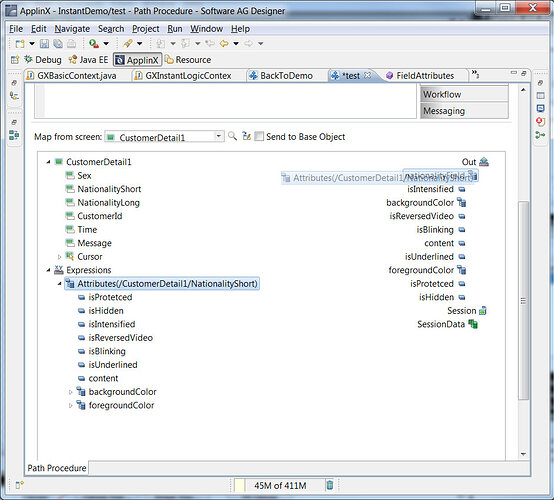
Task: Open the File menu
Action: click(16, 29)
